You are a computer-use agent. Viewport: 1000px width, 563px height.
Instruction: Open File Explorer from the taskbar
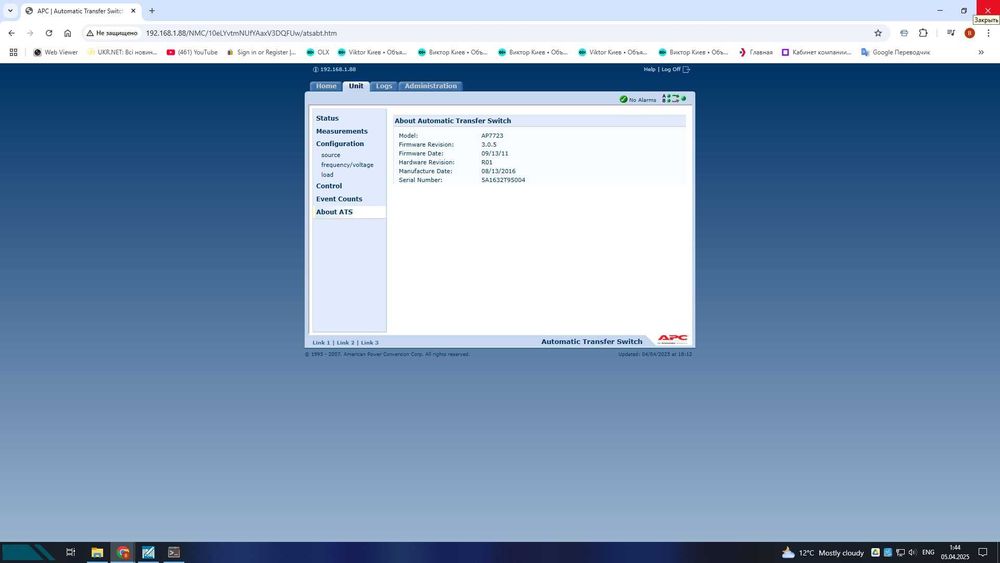tap(97, 552)
